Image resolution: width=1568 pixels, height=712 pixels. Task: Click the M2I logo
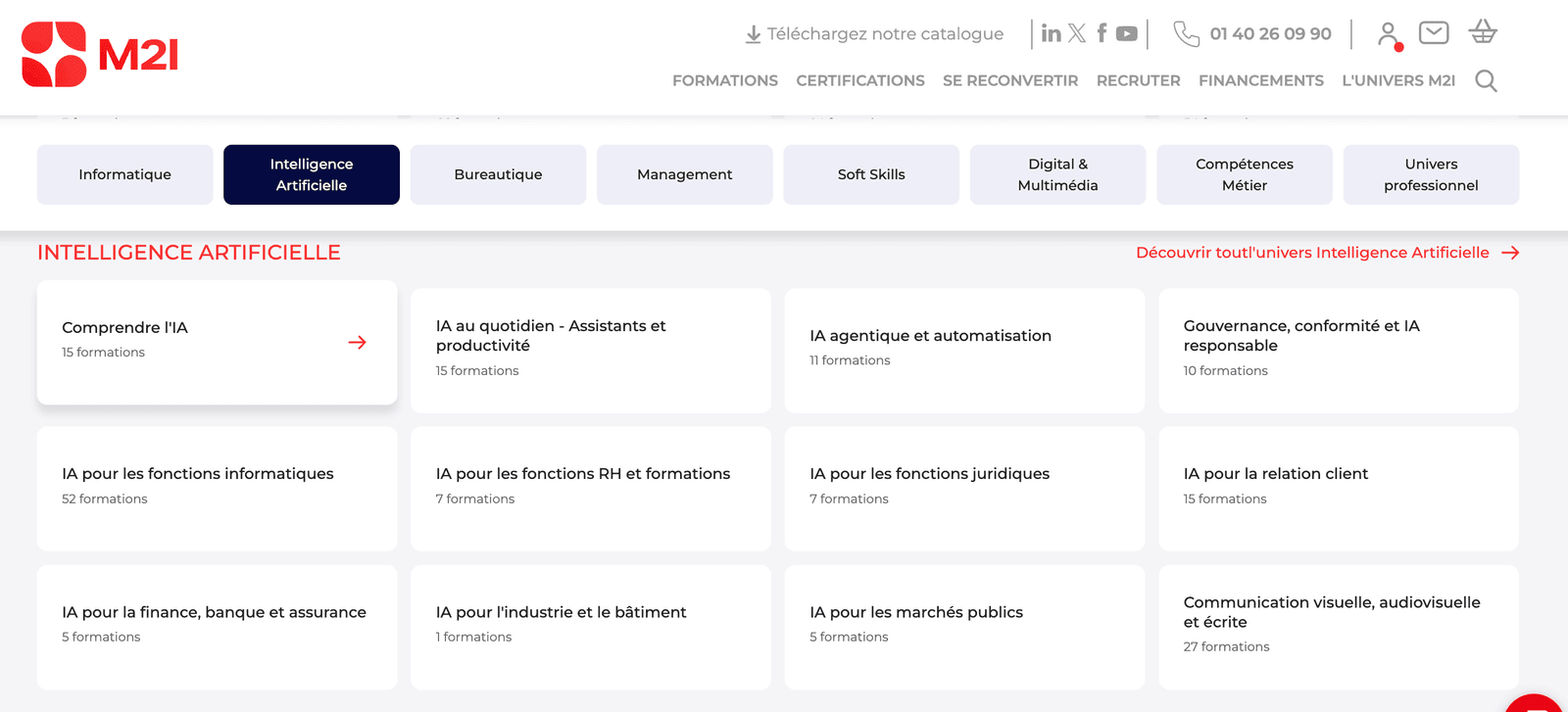tap(100, 55)
